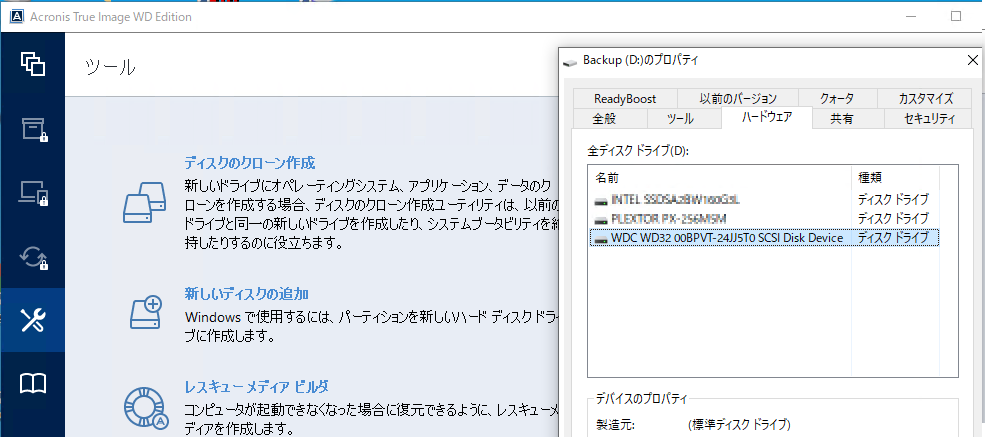Click the WDC WD32 disk drive icon
The image size is (985, 437).
[601, 238]
